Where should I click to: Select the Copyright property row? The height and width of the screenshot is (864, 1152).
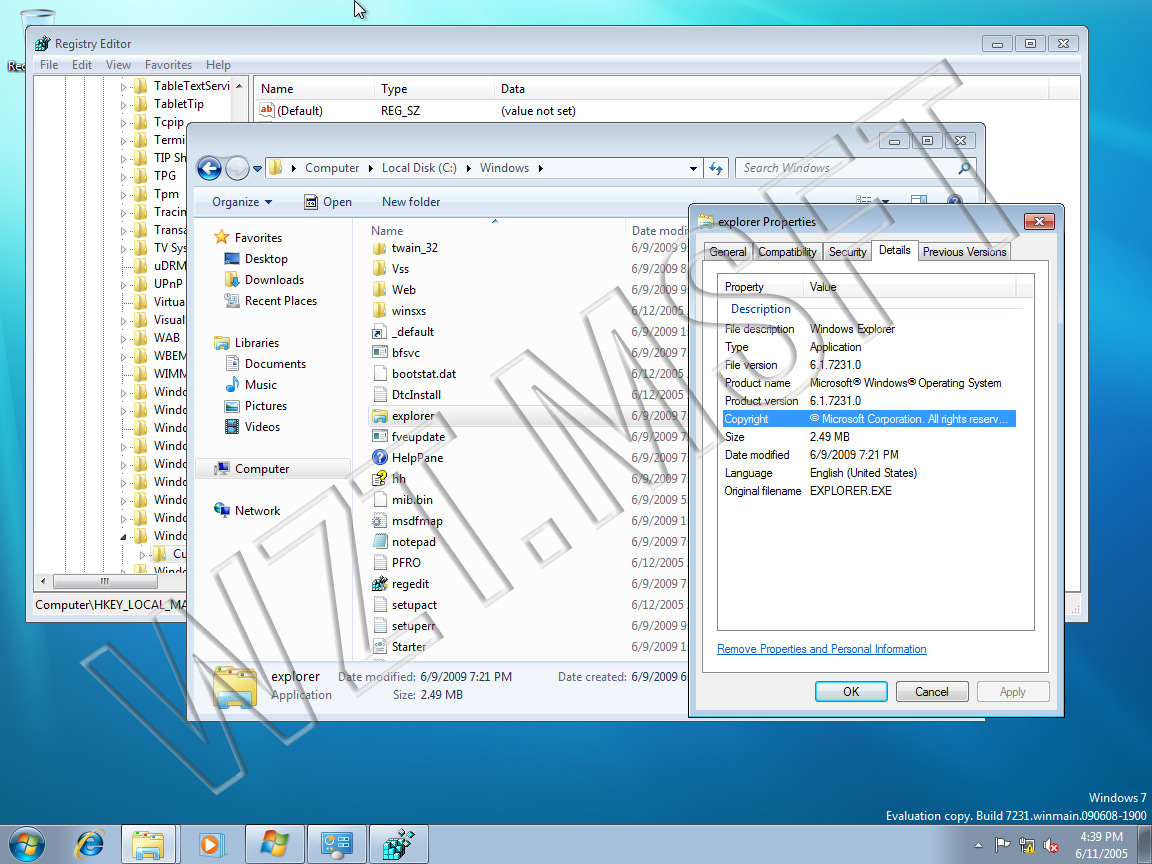point(869,419)
